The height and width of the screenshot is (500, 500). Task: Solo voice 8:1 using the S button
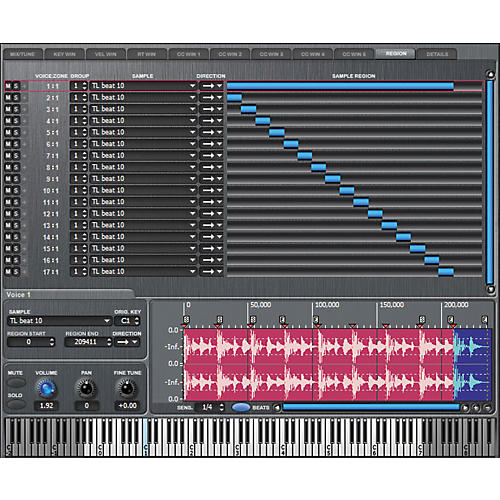(x=16, y=167)
